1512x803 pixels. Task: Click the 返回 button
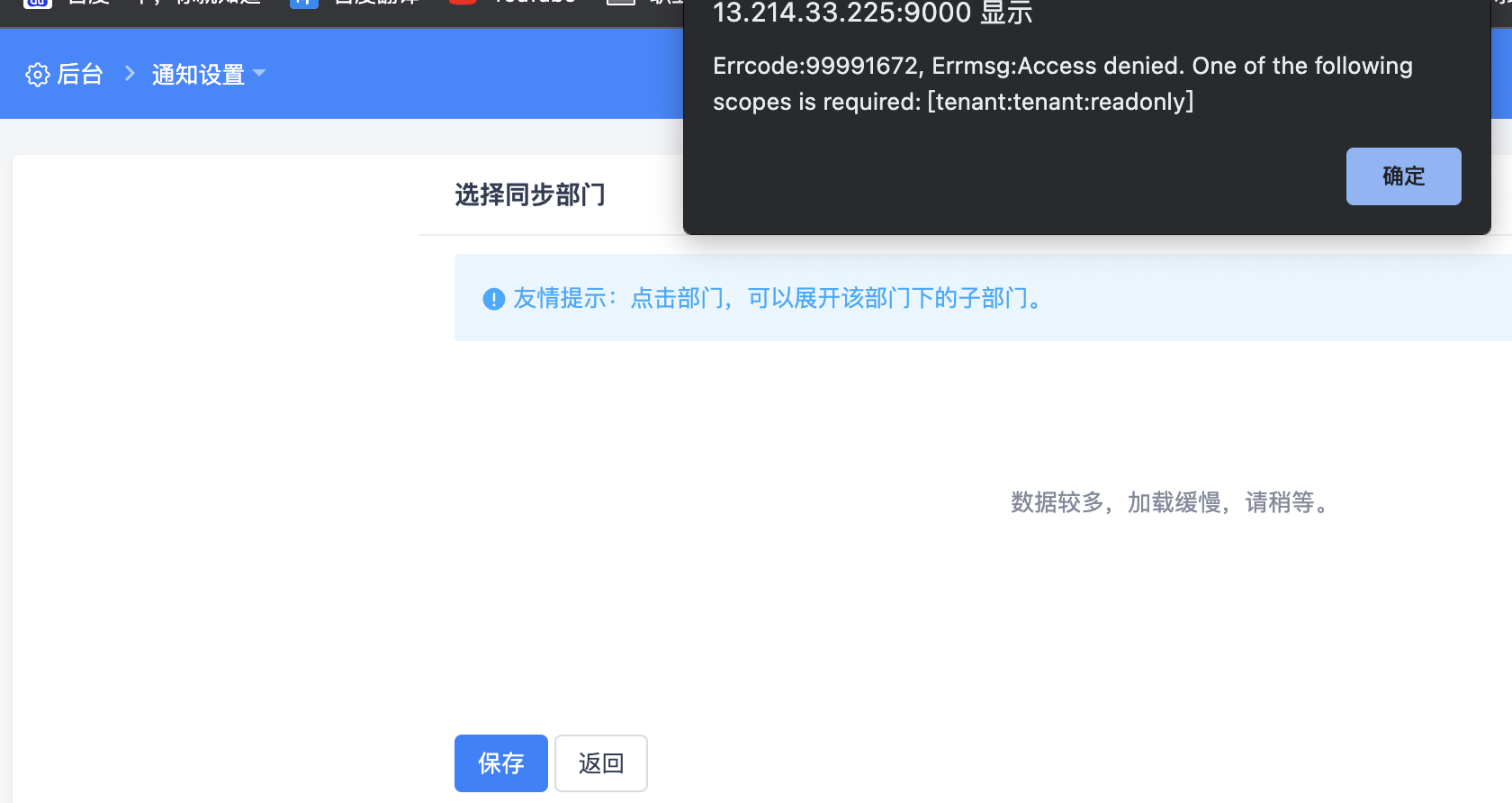(601, 763)
